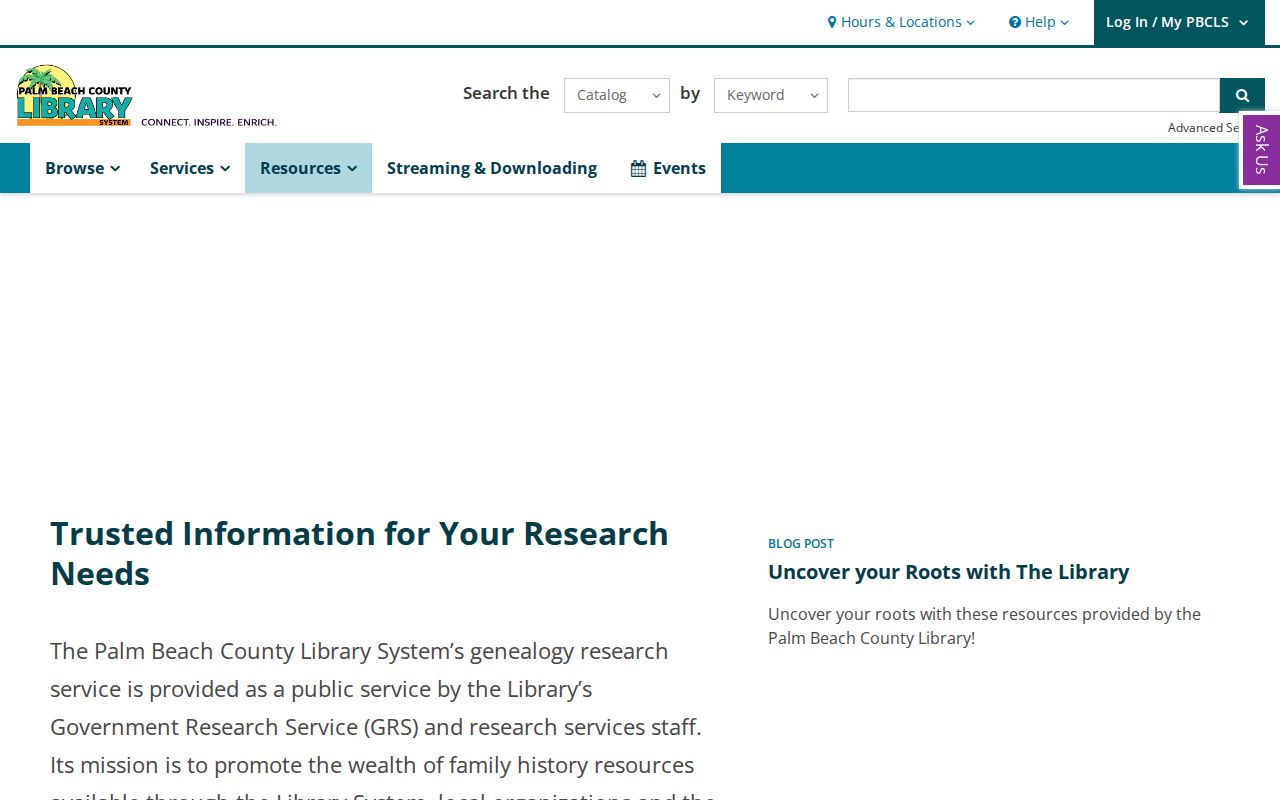Expand the Services menu

pyautogui.click(x=190, y=168)
